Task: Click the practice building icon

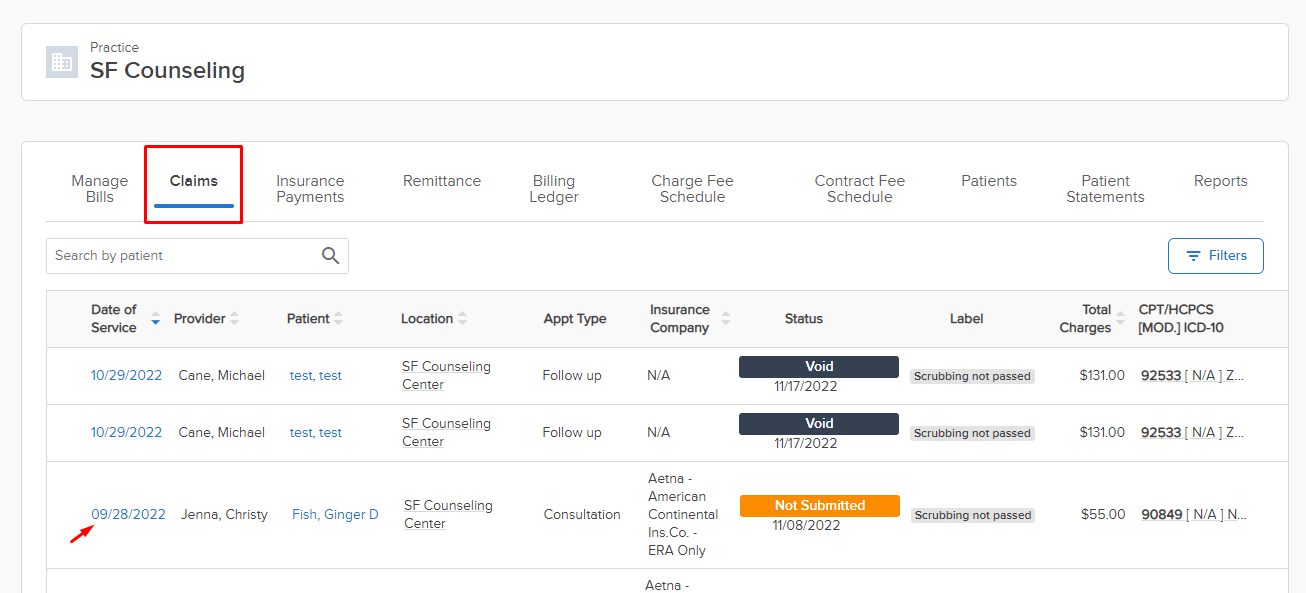Action: click(62, 62)
